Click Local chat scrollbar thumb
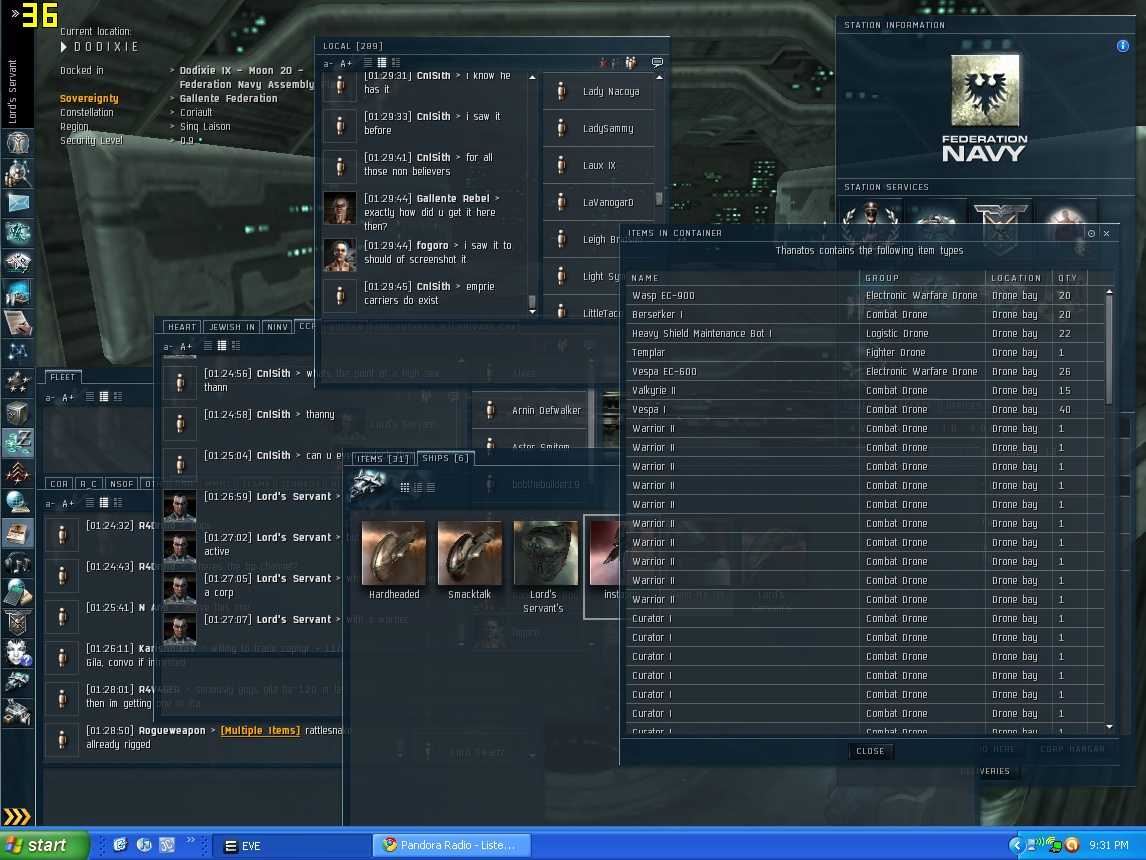Image resolution: width=1146 pixels, height=860 pixels. tap(532, 302)
